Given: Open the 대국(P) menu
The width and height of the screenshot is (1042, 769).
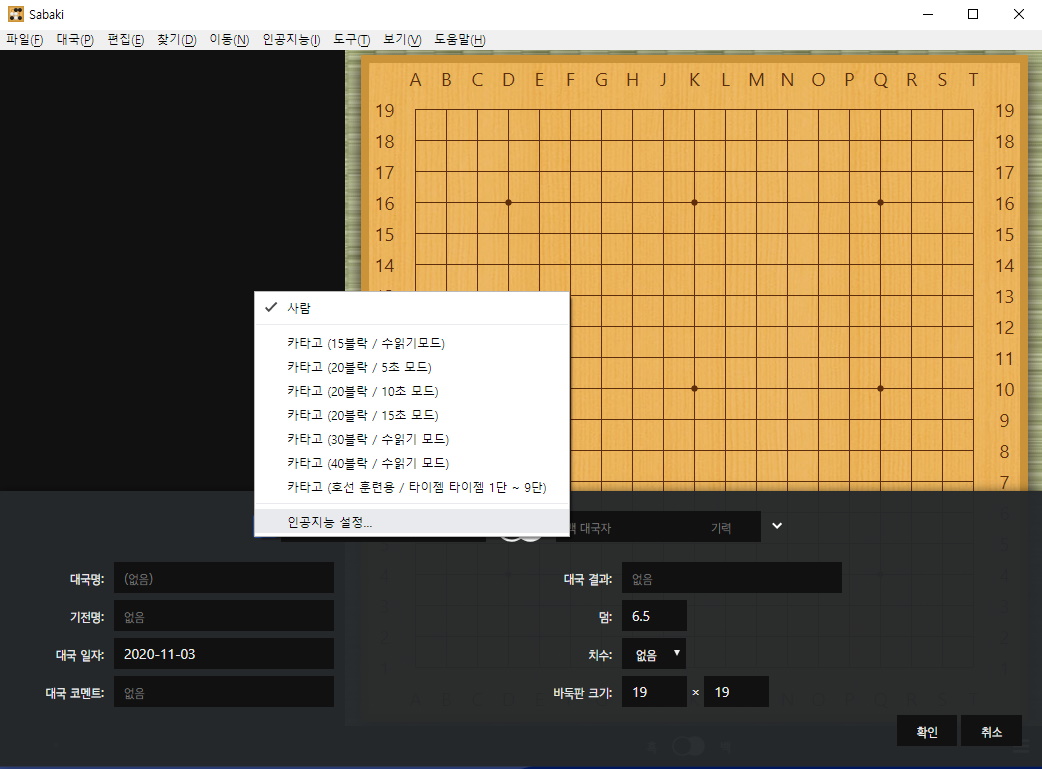Looking at the screenshot, I should 75,40.
